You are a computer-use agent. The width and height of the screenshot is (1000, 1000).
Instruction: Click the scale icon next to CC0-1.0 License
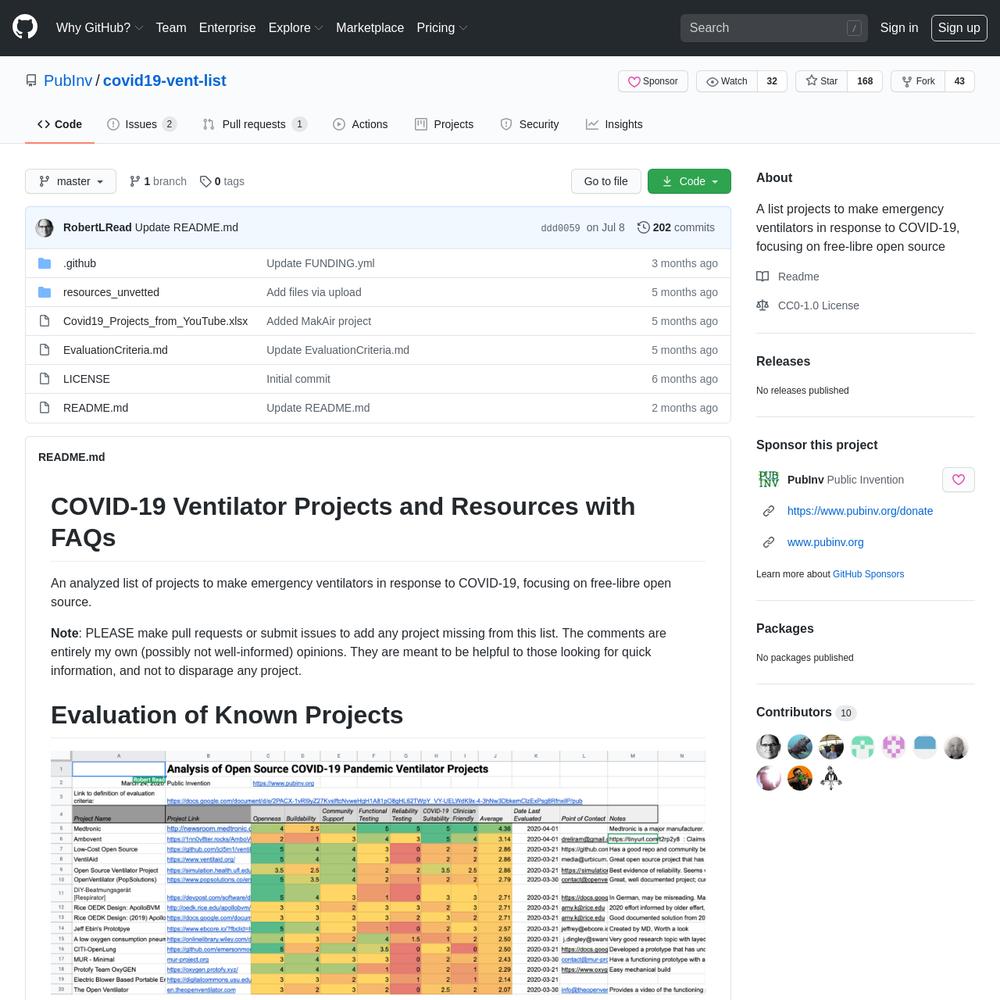tap(762, 305)
